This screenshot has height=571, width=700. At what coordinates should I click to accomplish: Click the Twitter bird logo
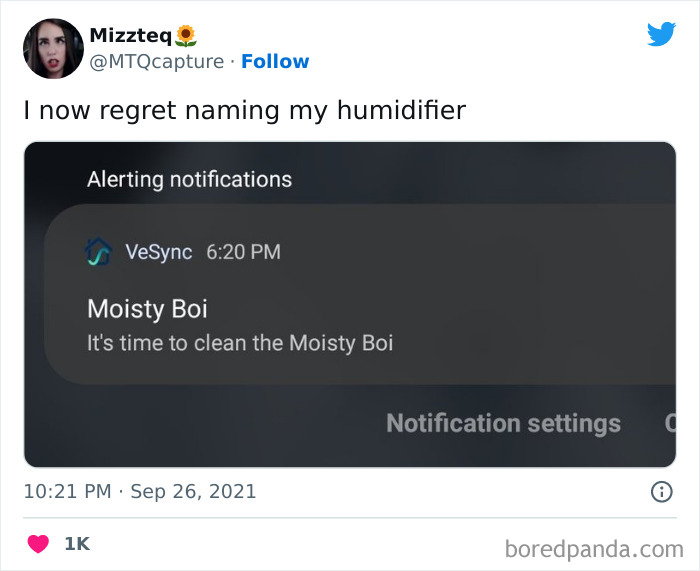[661, 34]
